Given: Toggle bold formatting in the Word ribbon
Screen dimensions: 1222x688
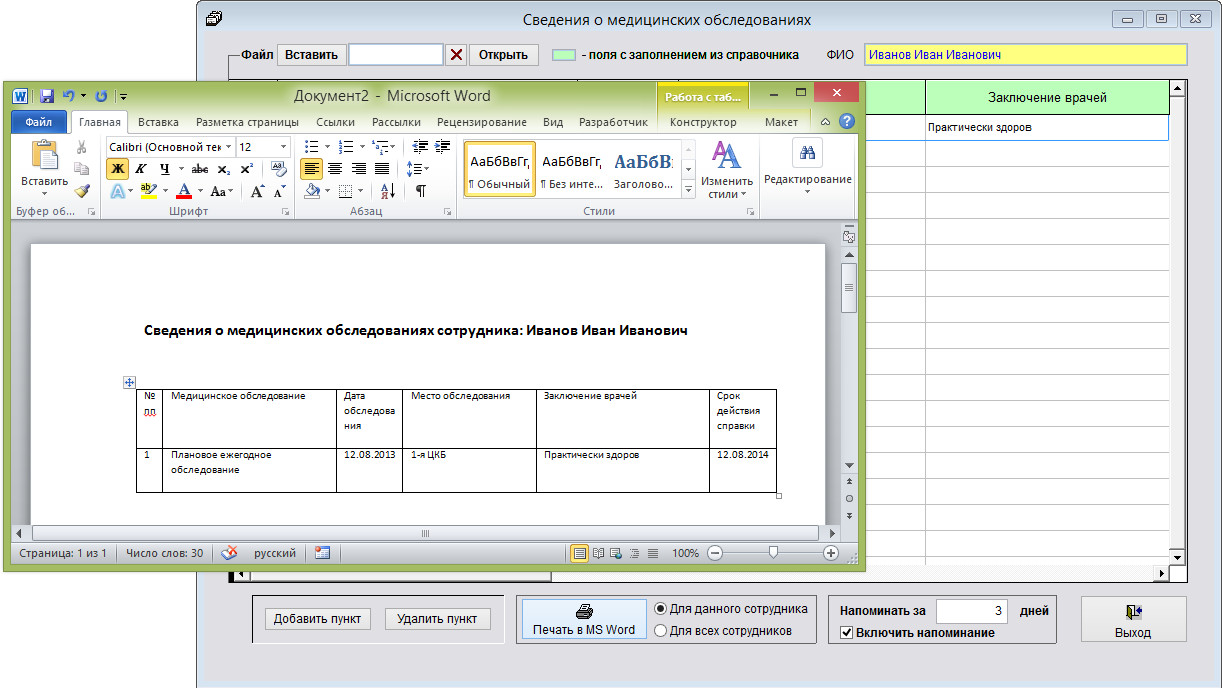Looking at the screenshot, I should [x=118, y=169].
